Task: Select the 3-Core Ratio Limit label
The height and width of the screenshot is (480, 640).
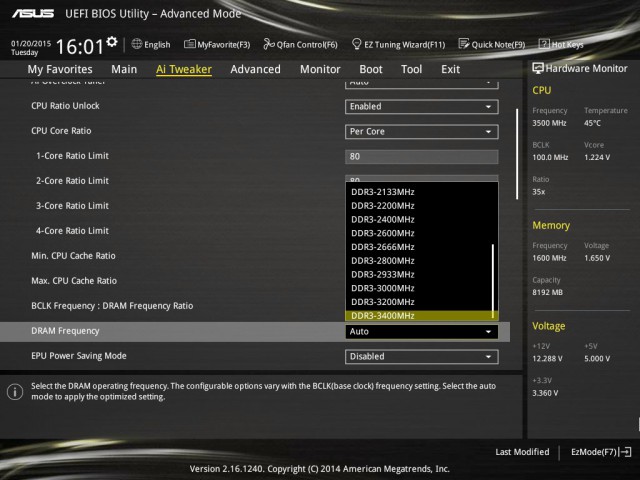Action: point(72,206)
